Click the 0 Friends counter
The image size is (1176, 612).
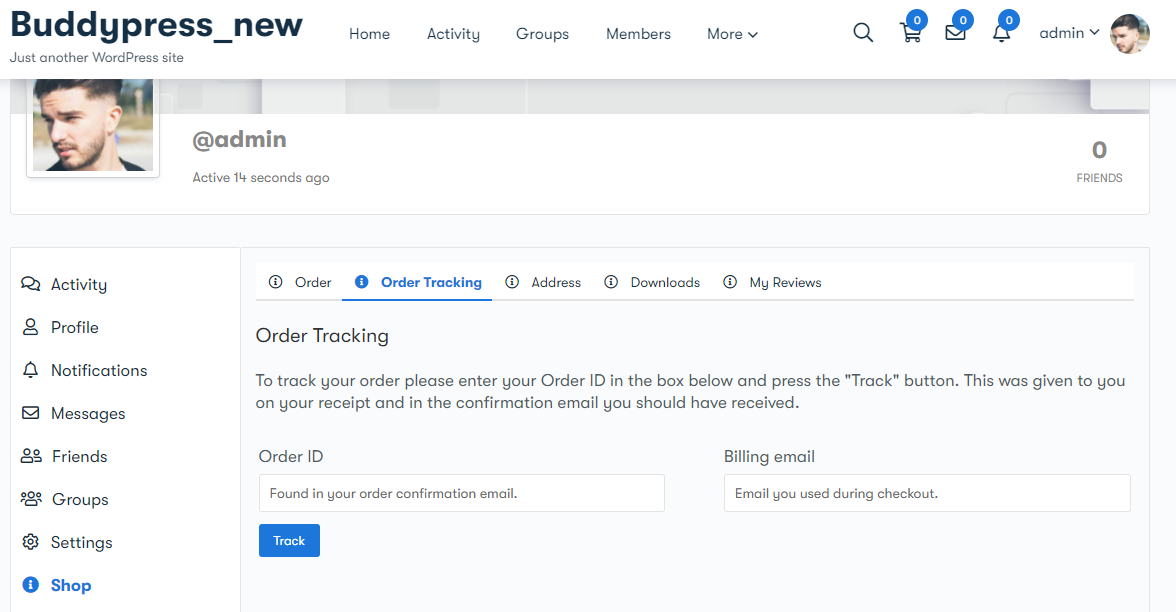click(1100, 161)
